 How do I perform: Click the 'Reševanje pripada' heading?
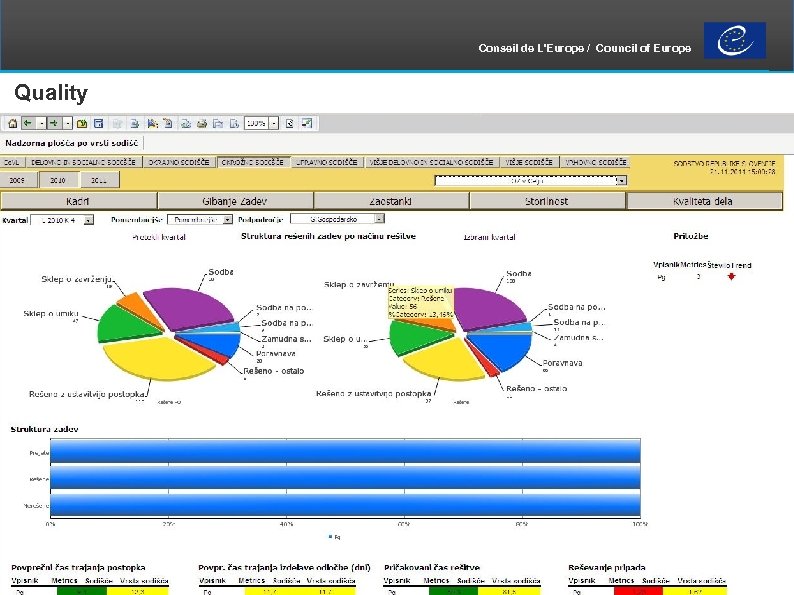tap(607, 568)
